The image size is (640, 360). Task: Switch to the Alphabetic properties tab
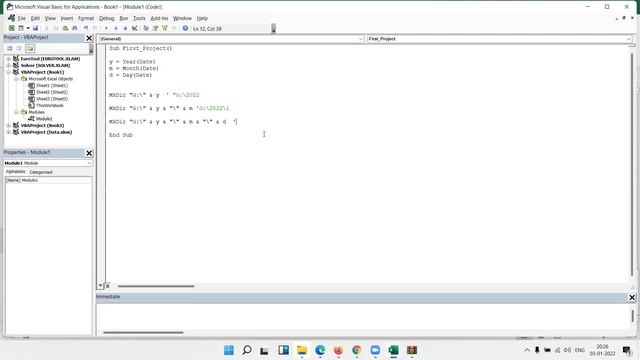point(16,172)
